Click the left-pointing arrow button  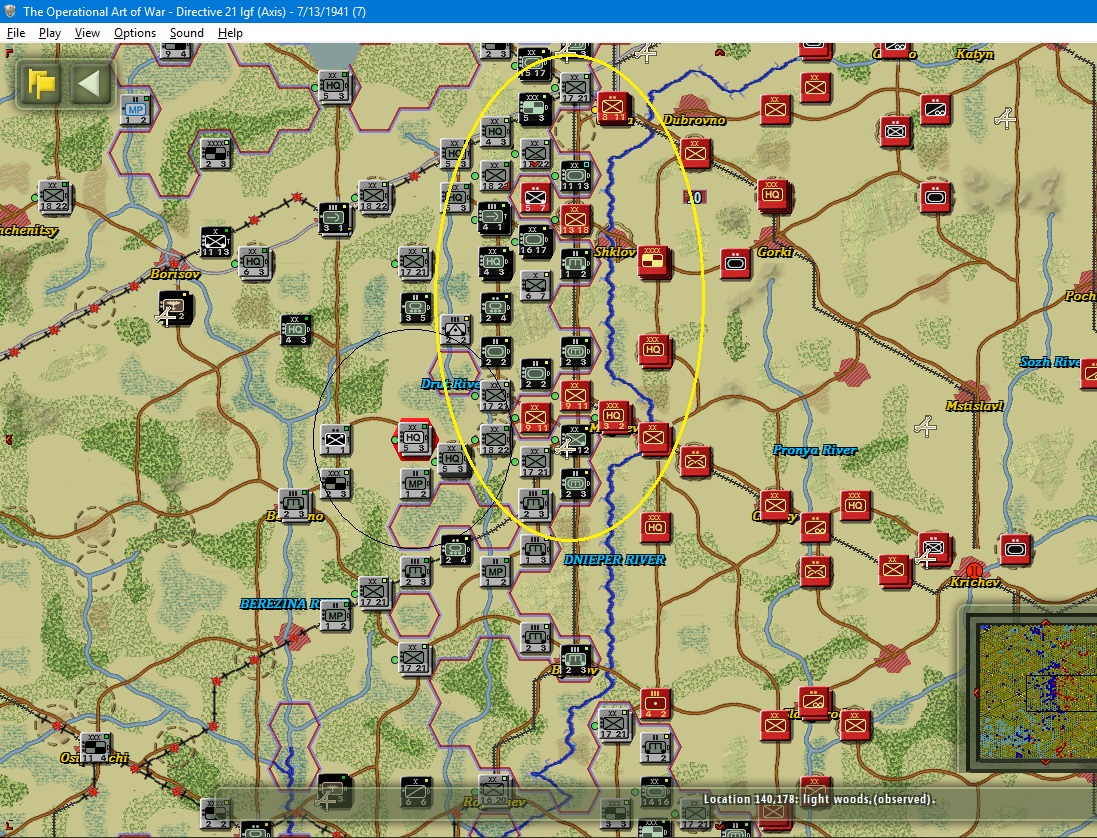tap(91, 84)
